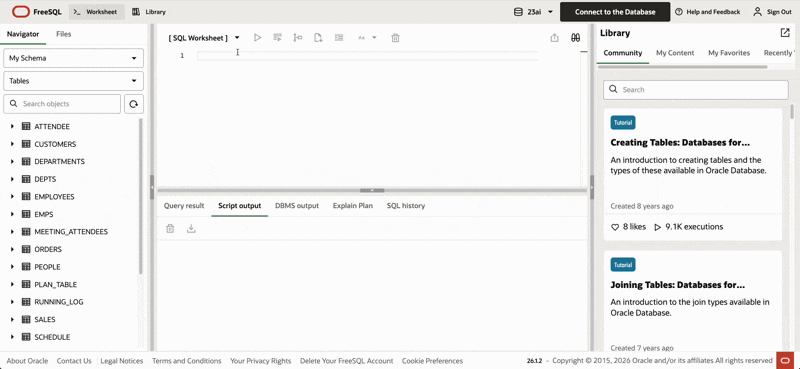Expand the DEPARTMENTS table node
This screenshot has height=369, width=800.
pyautogui.click(x=12, y=162)
